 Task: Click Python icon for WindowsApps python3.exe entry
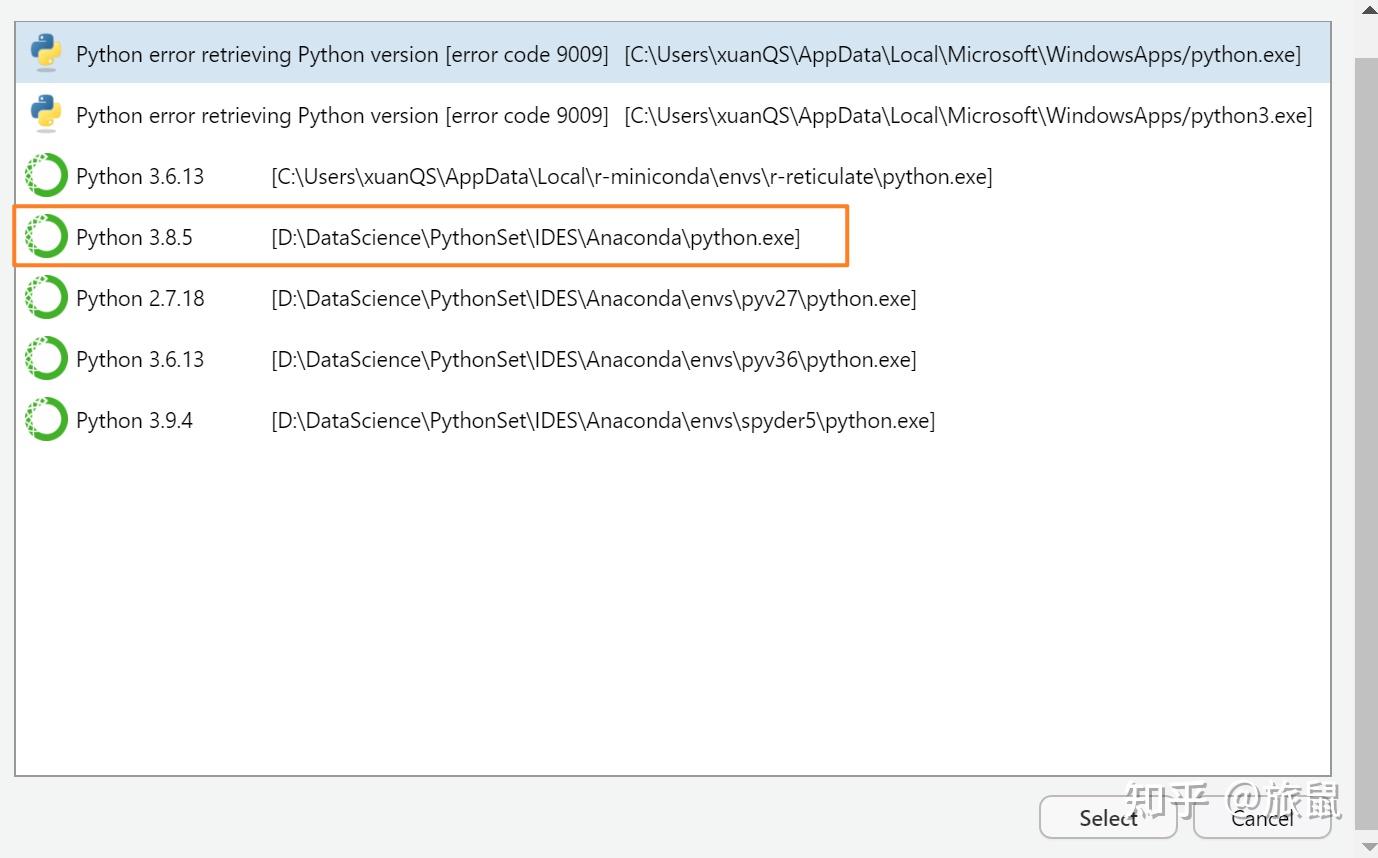point(46,115)
